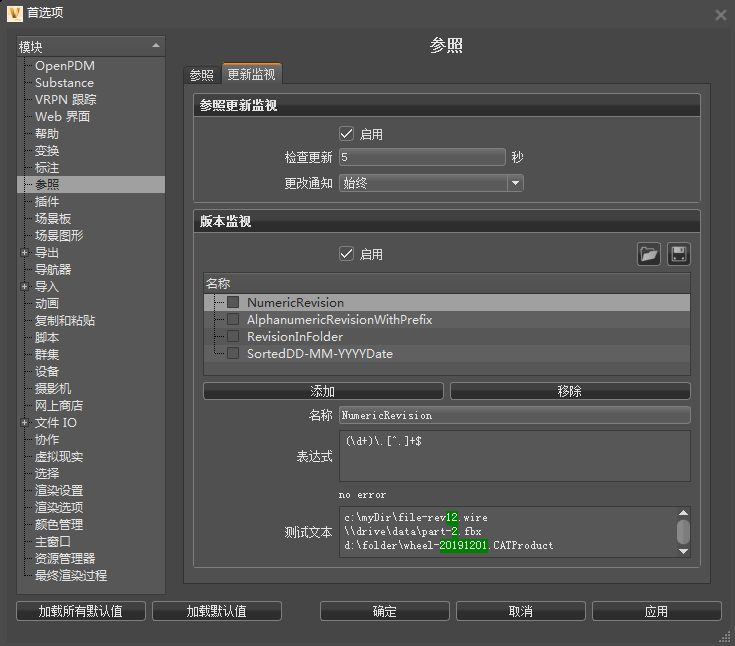Toggle 启用 checkbox under 版本监视

pyautogui.click(x=346, y=254)
